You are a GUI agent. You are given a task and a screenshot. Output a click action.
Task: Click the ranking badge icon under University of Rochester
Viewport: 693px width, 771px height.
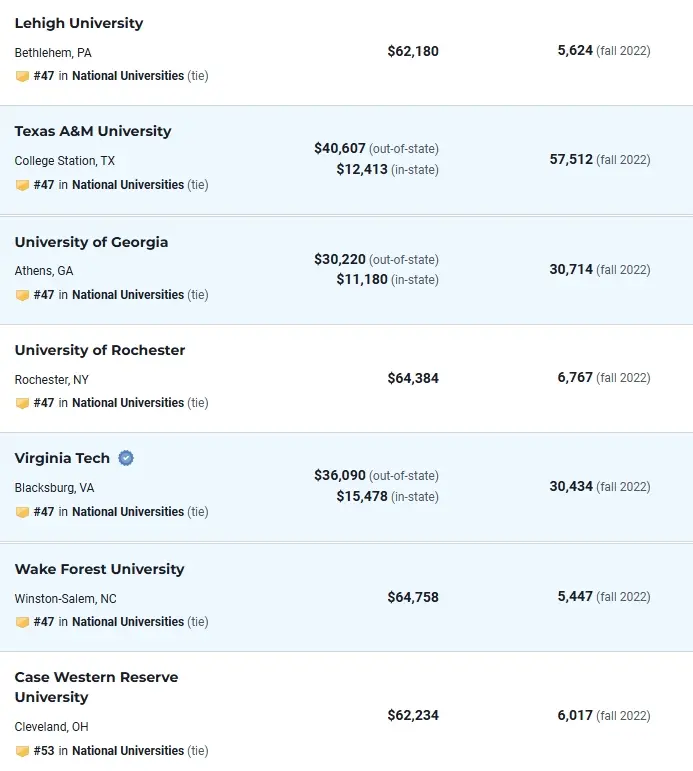22,403
